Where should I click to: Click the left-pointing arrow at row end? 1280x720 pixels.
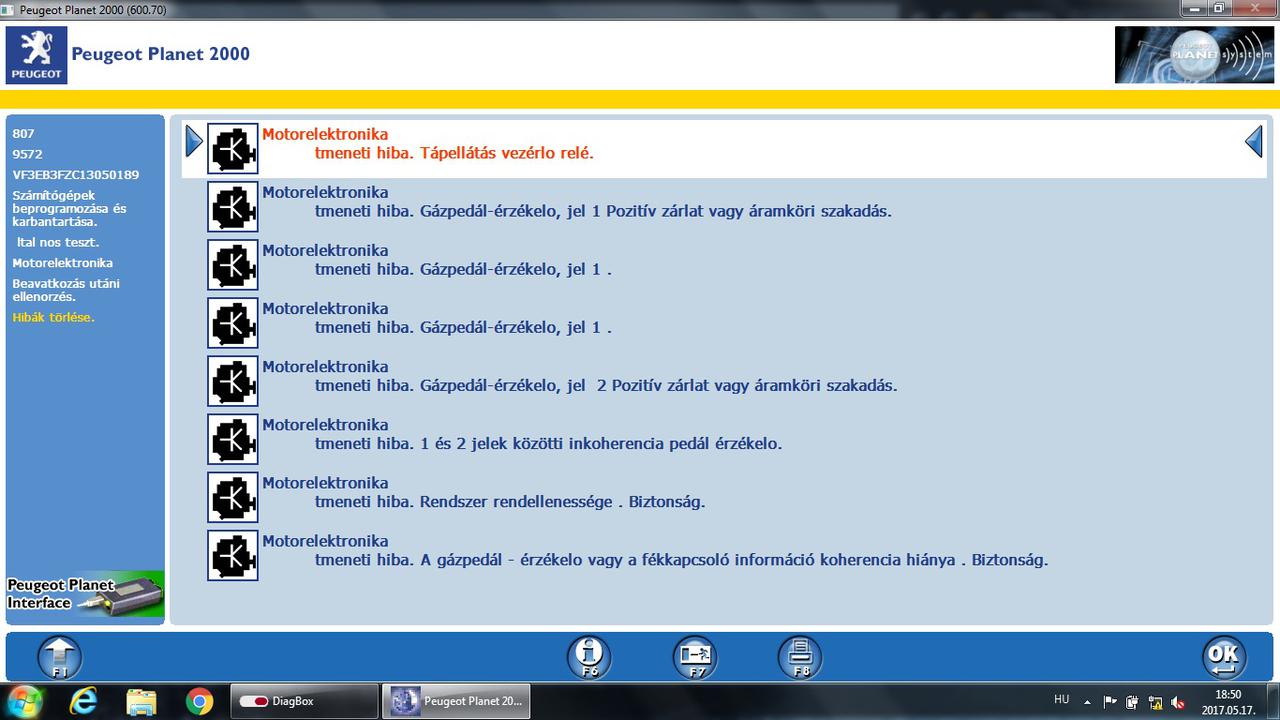[x=1253, y=142]
